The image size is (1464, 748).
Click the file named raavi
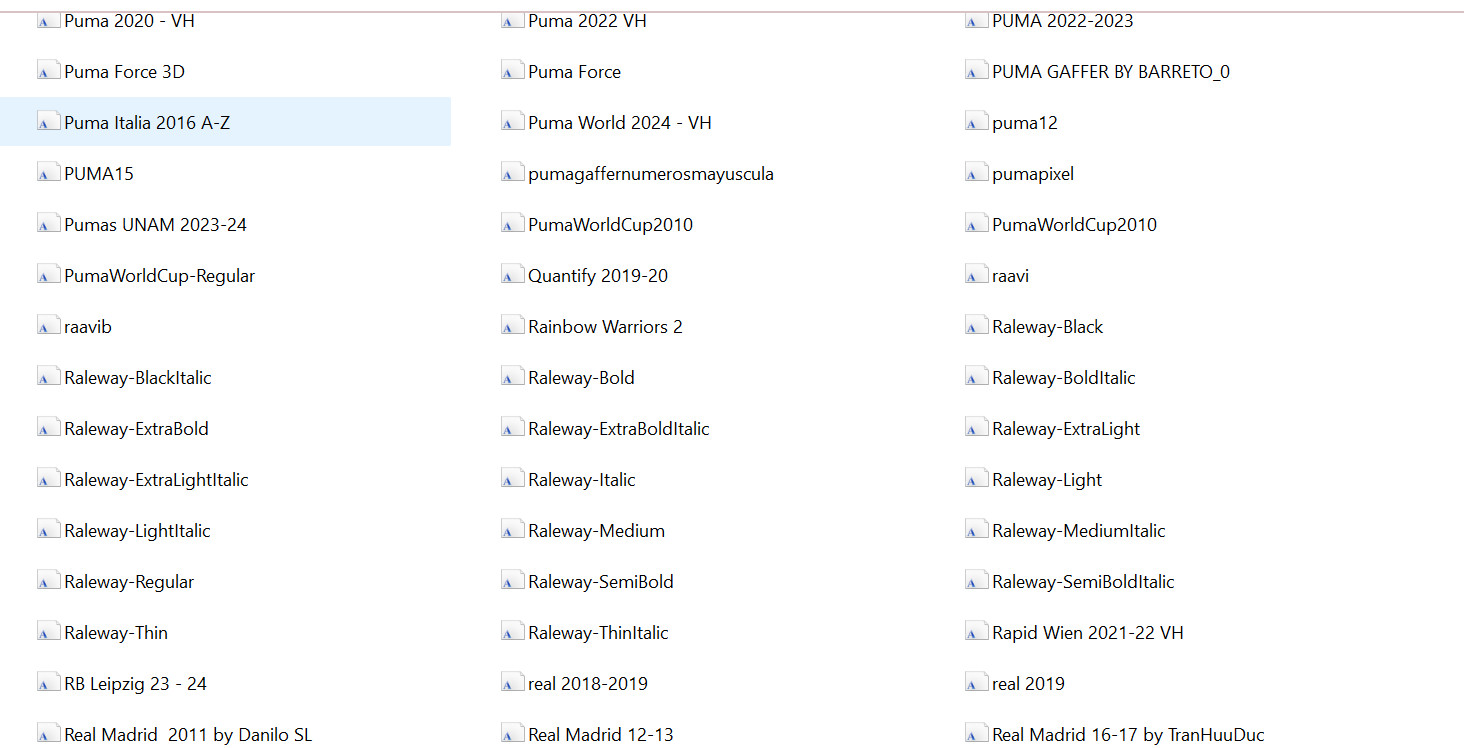pos(1010,275)
